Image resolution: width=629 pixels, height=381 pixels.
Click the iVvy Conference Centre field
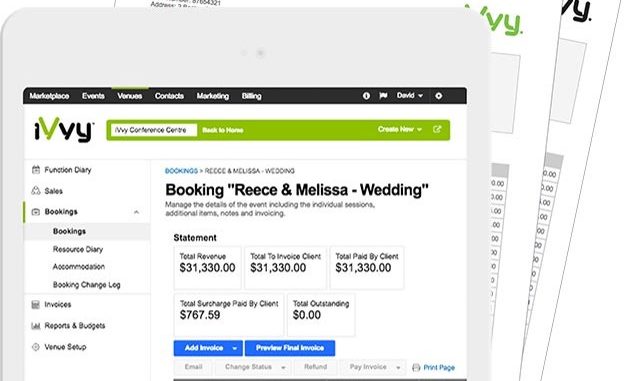click(154, 130)
